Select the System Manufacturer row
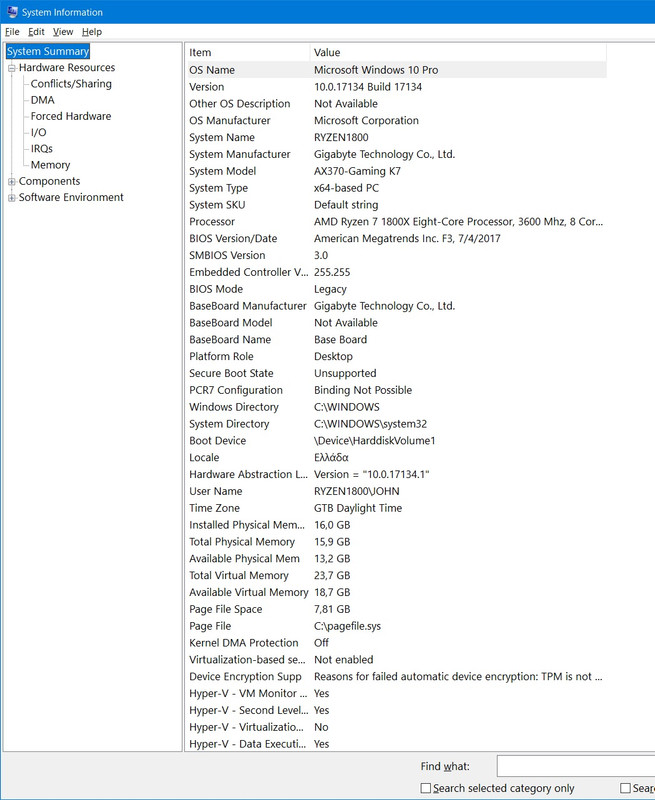 pyautogui.click(x=397, y=154)
